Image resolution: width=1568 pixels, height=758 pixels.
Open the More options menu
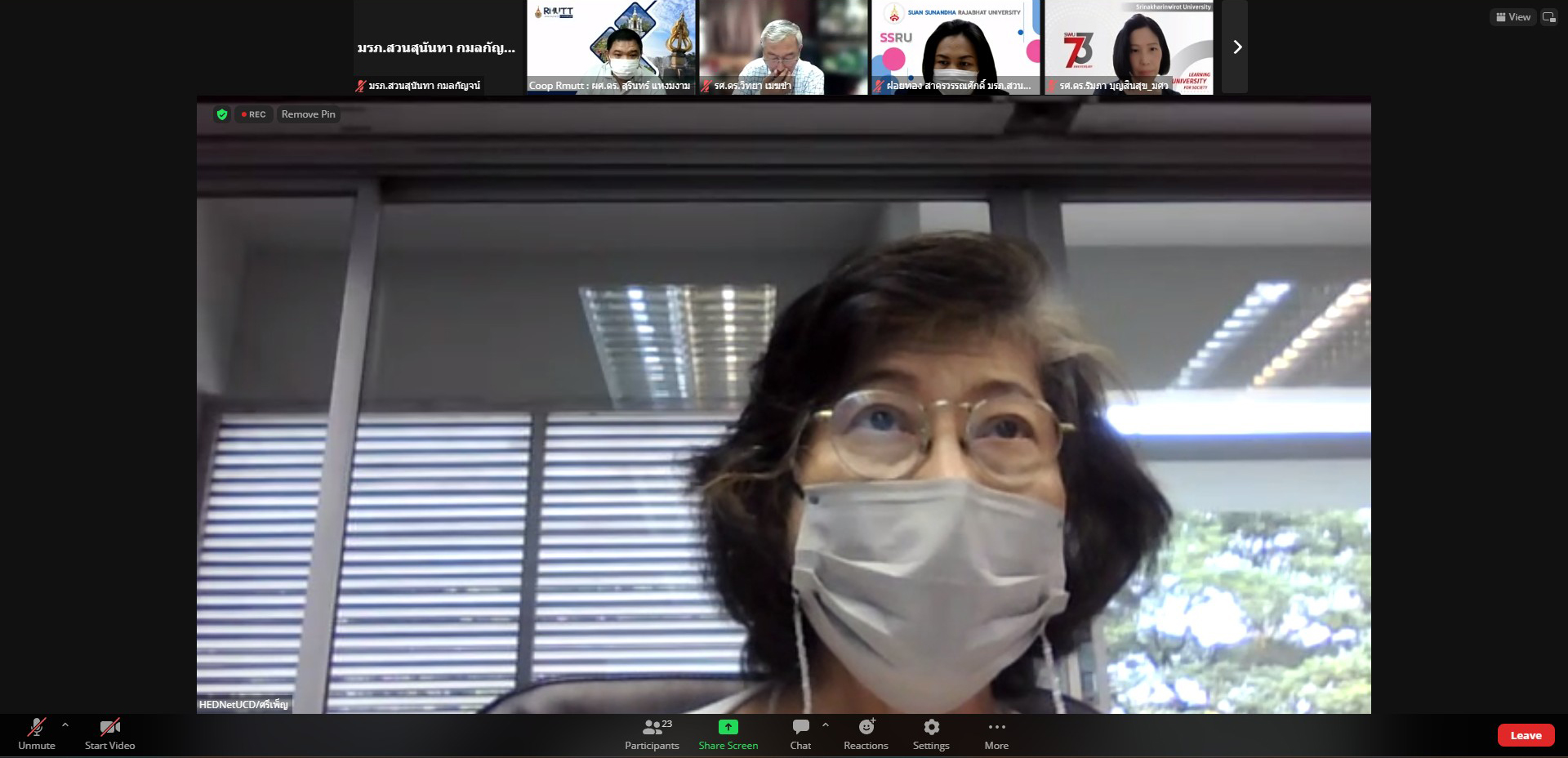[996, 733]
